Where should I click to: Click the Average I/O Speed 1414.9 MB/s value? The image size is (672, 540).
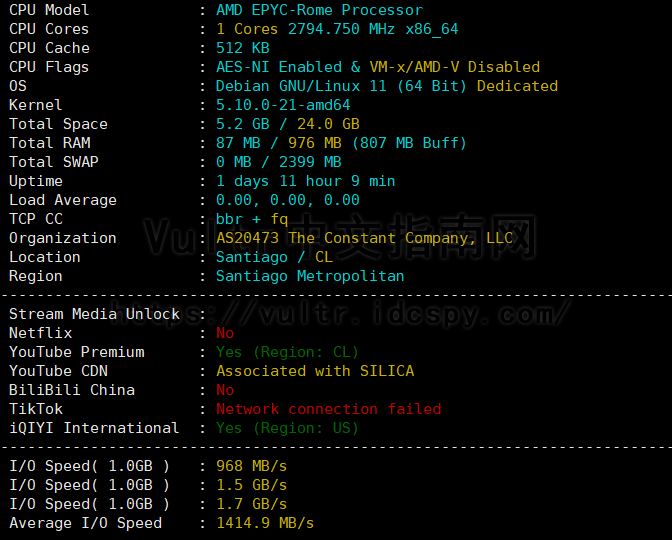(265, 523)
